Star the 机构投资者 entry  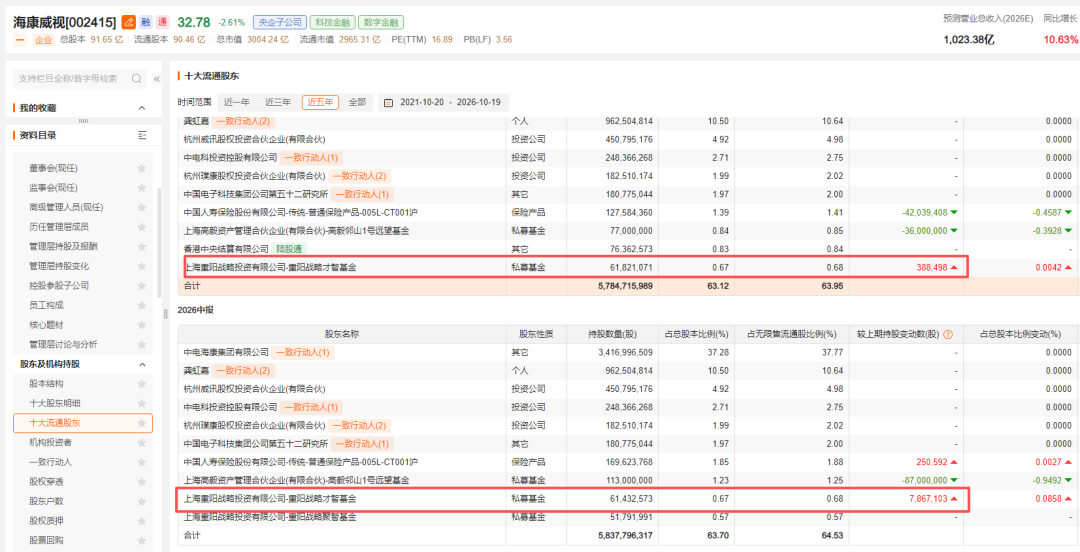tap(142, 442)
